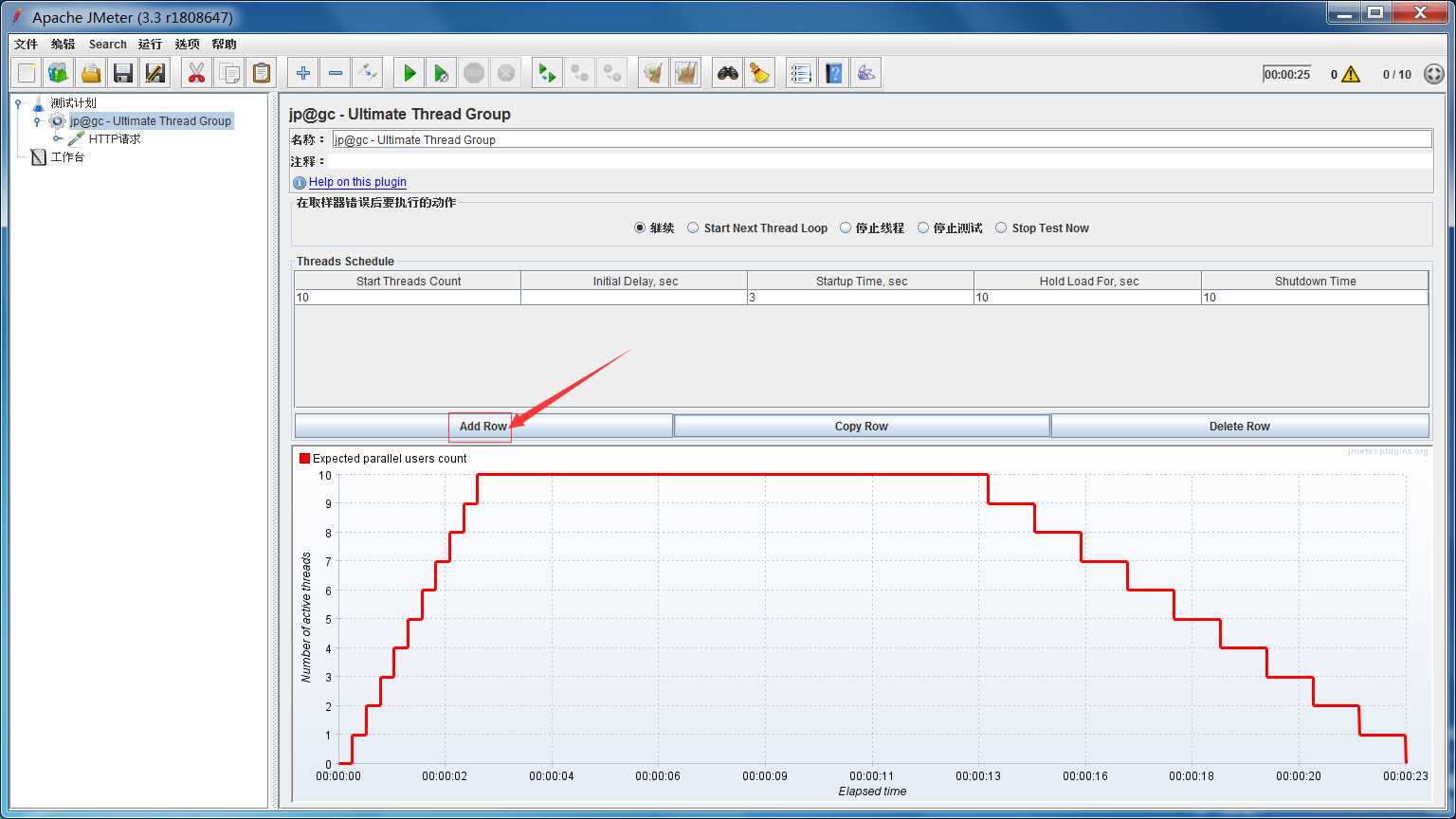
Task: Click the 注释 comment field
Action: pos(882,161)
